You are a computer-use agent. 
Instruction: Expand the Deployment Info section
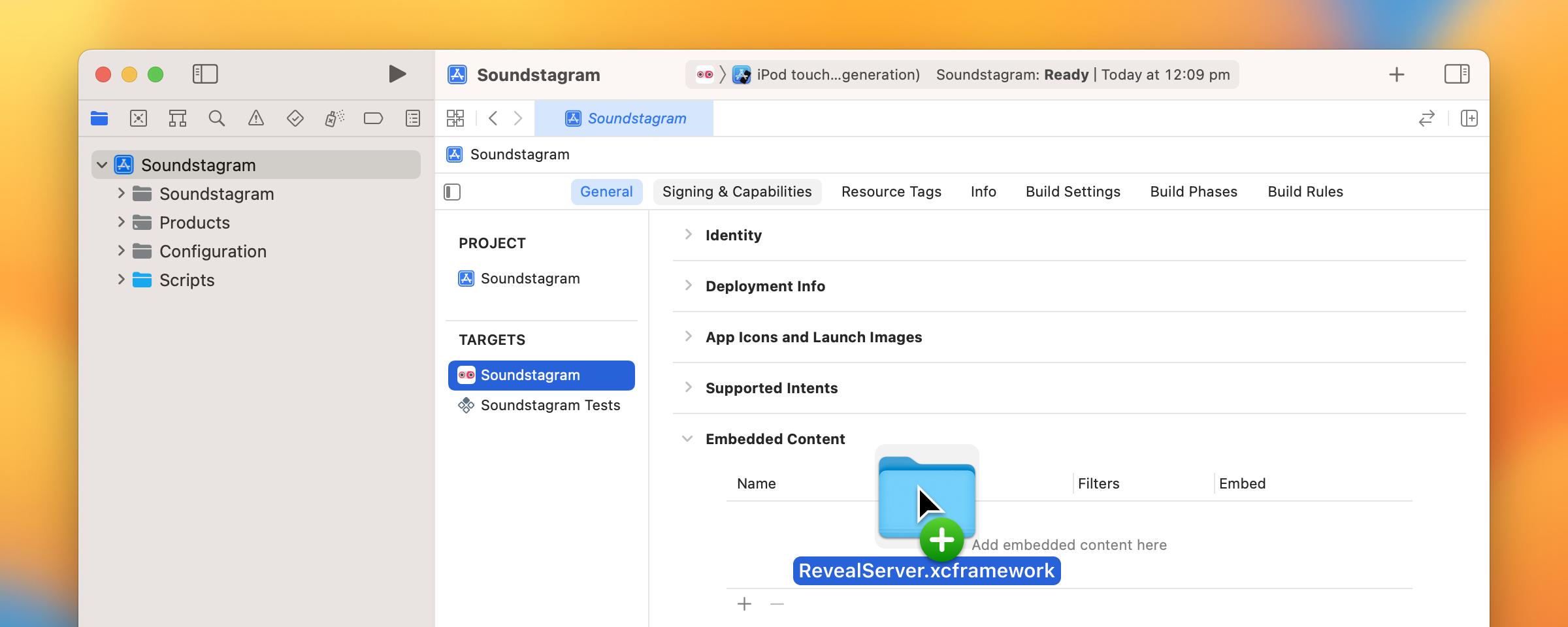coord(688,285)
